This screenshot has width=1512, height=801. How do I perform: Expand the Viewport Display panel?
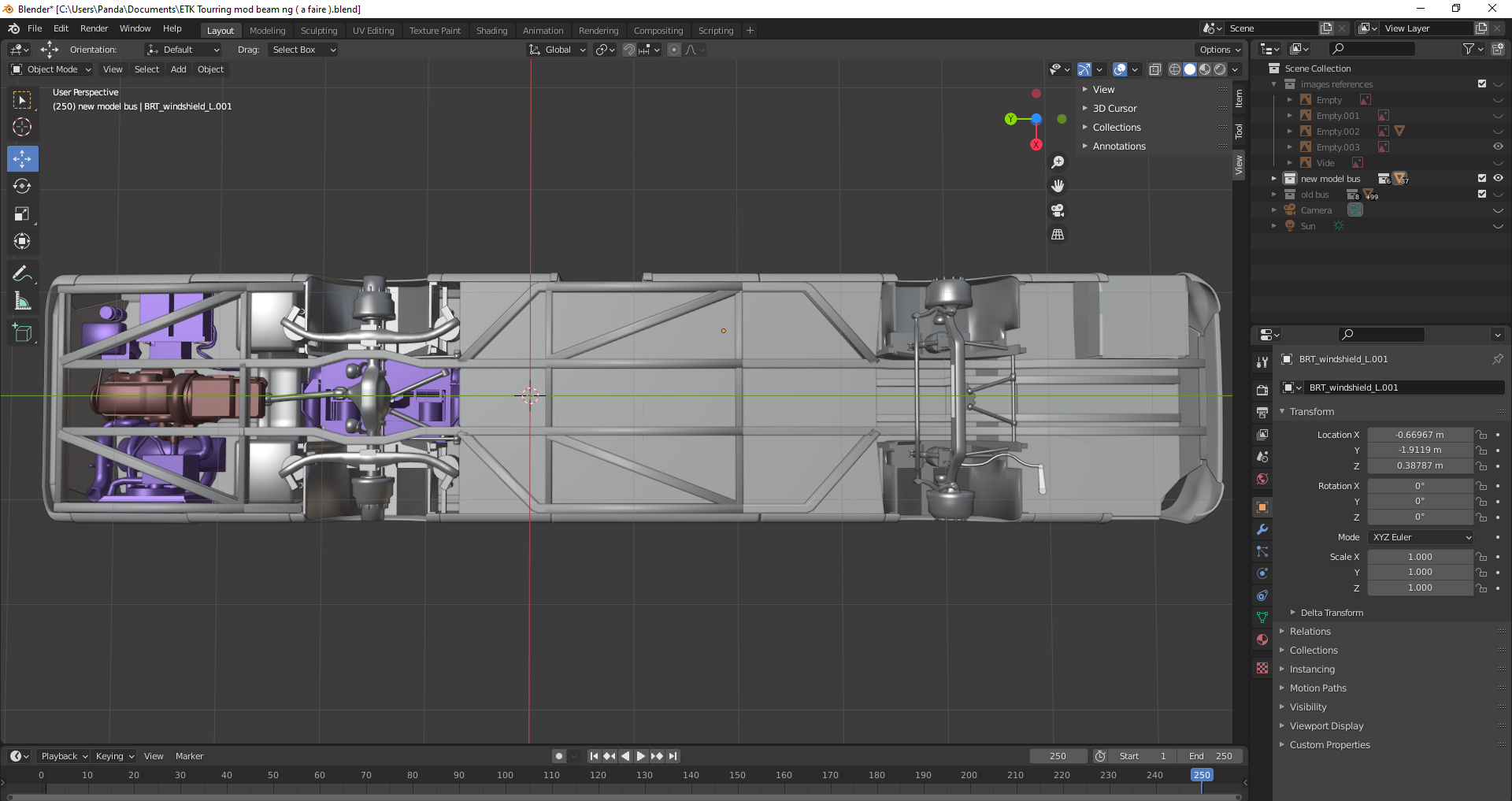pyautogui.click(x=1326, y=726)
